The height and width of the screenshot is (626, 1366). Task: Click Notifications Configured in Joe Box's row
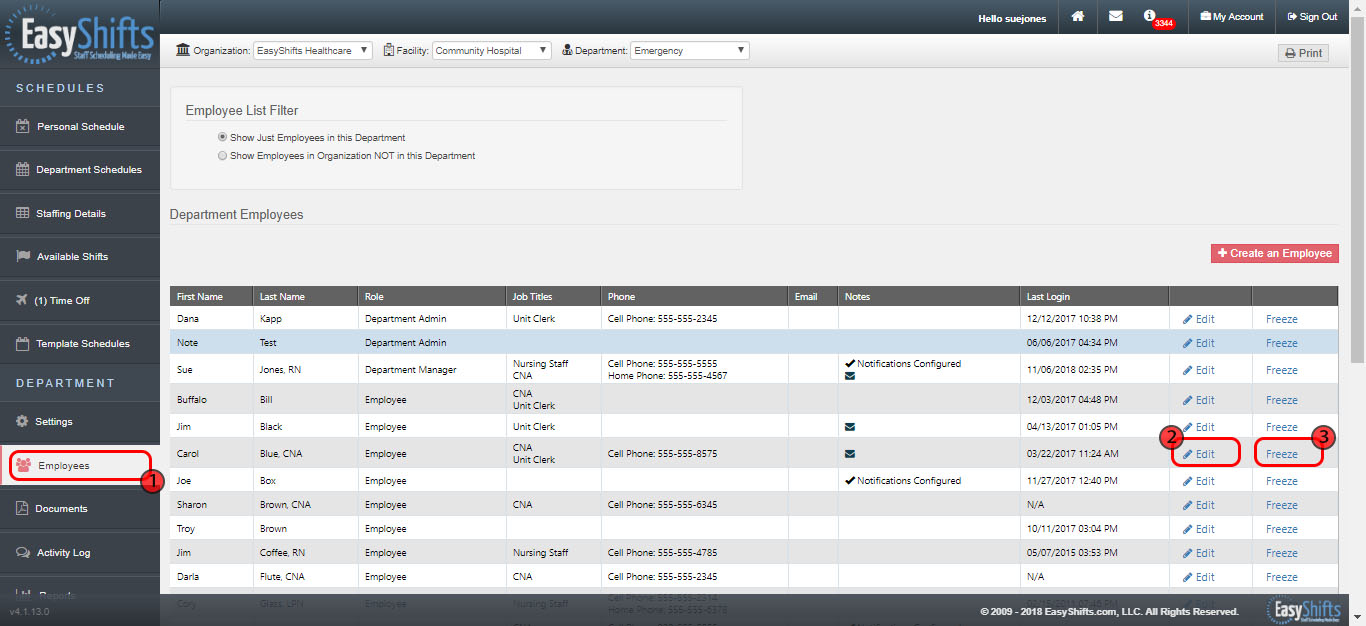coord(903,481)
